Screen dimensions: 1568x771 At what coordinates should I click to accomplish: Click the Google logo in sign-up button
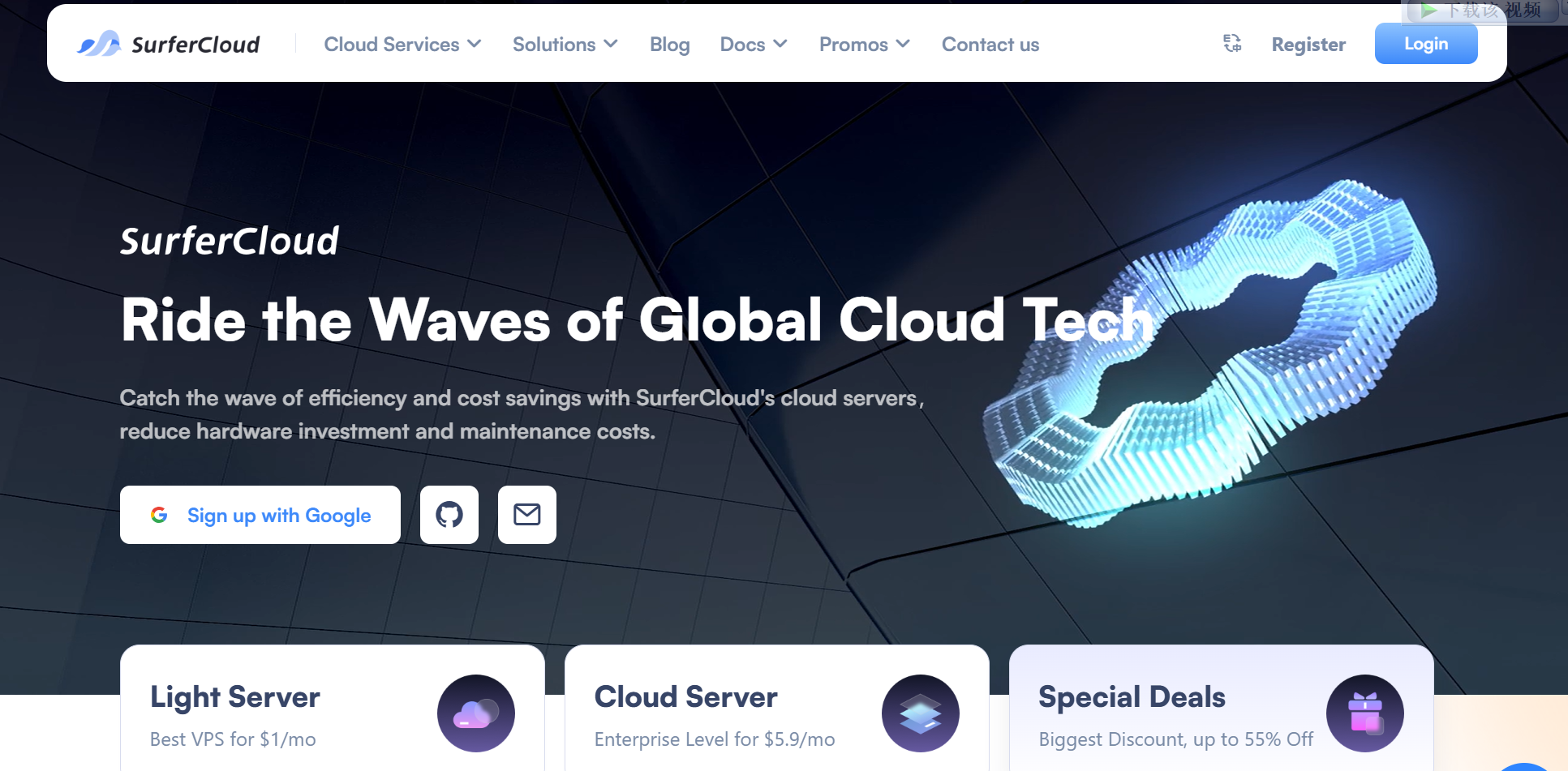point(159,515)
